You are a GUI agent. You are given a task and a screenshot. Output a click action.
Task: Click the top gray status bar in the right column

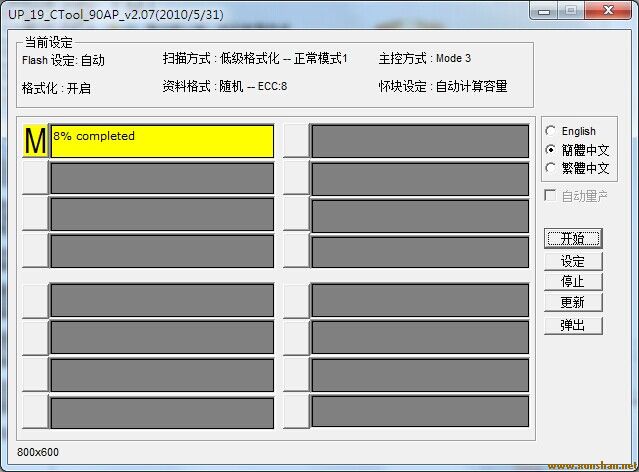click(420, 141)
